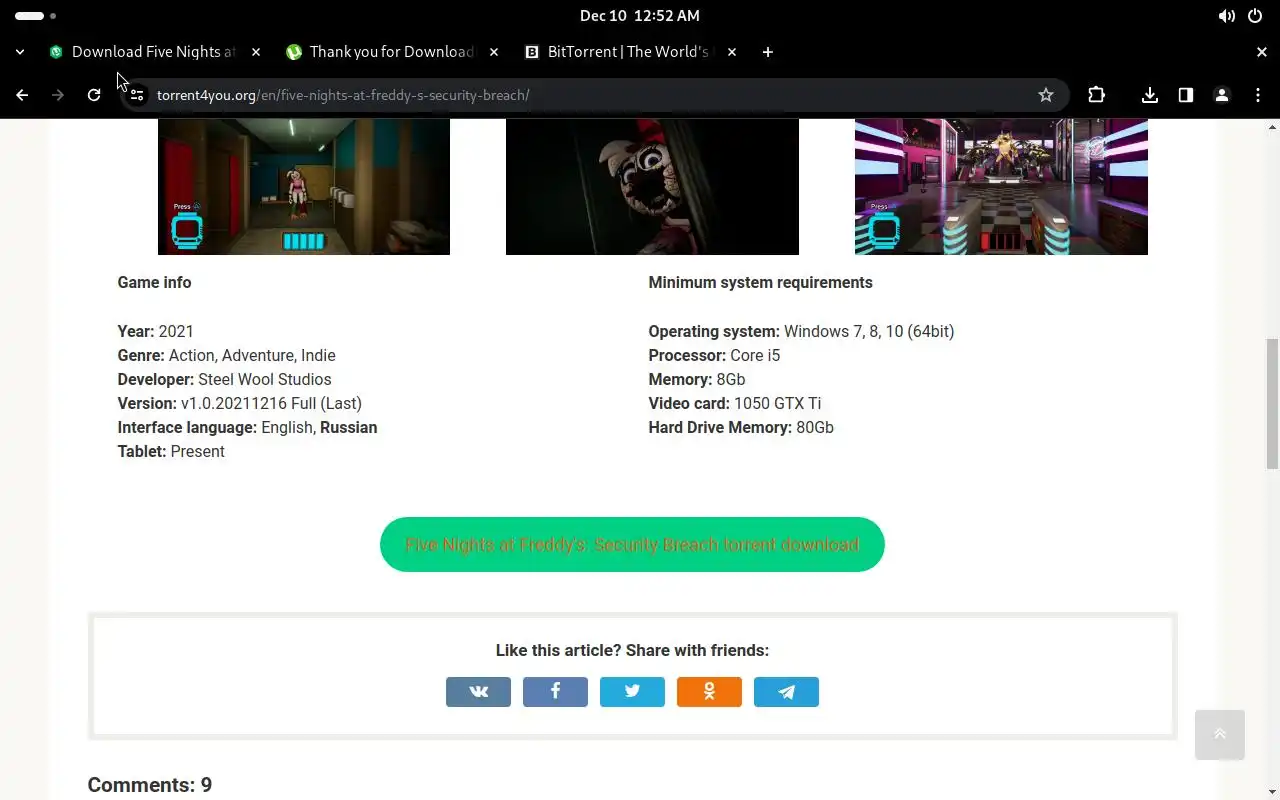Expand the tab search dropdown arrow

click(x=20, y=52)
